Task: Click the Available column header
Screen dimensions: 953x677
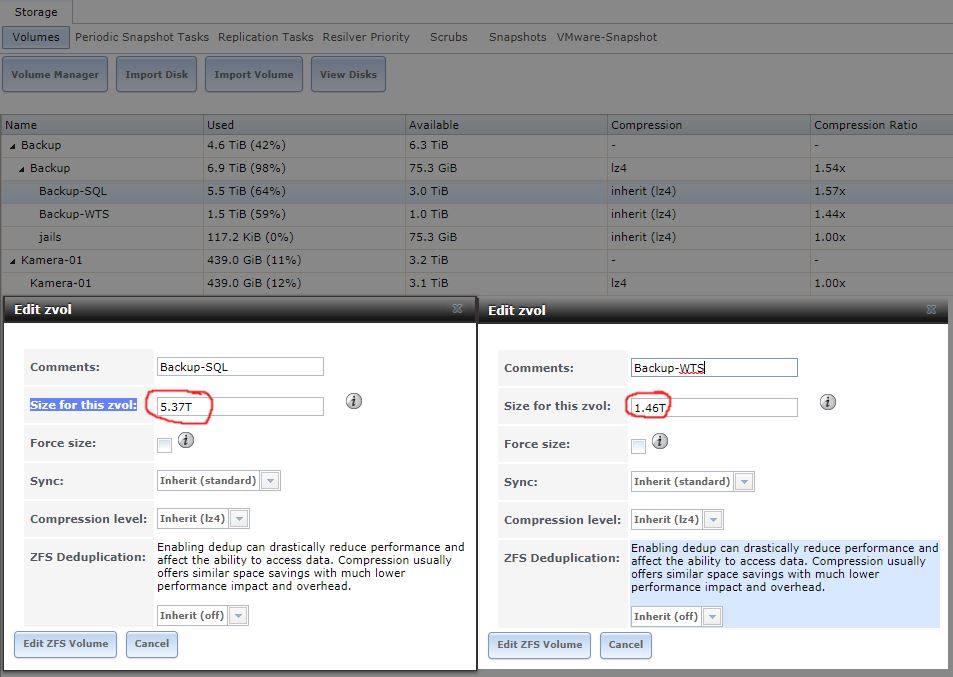Action: 506,125
